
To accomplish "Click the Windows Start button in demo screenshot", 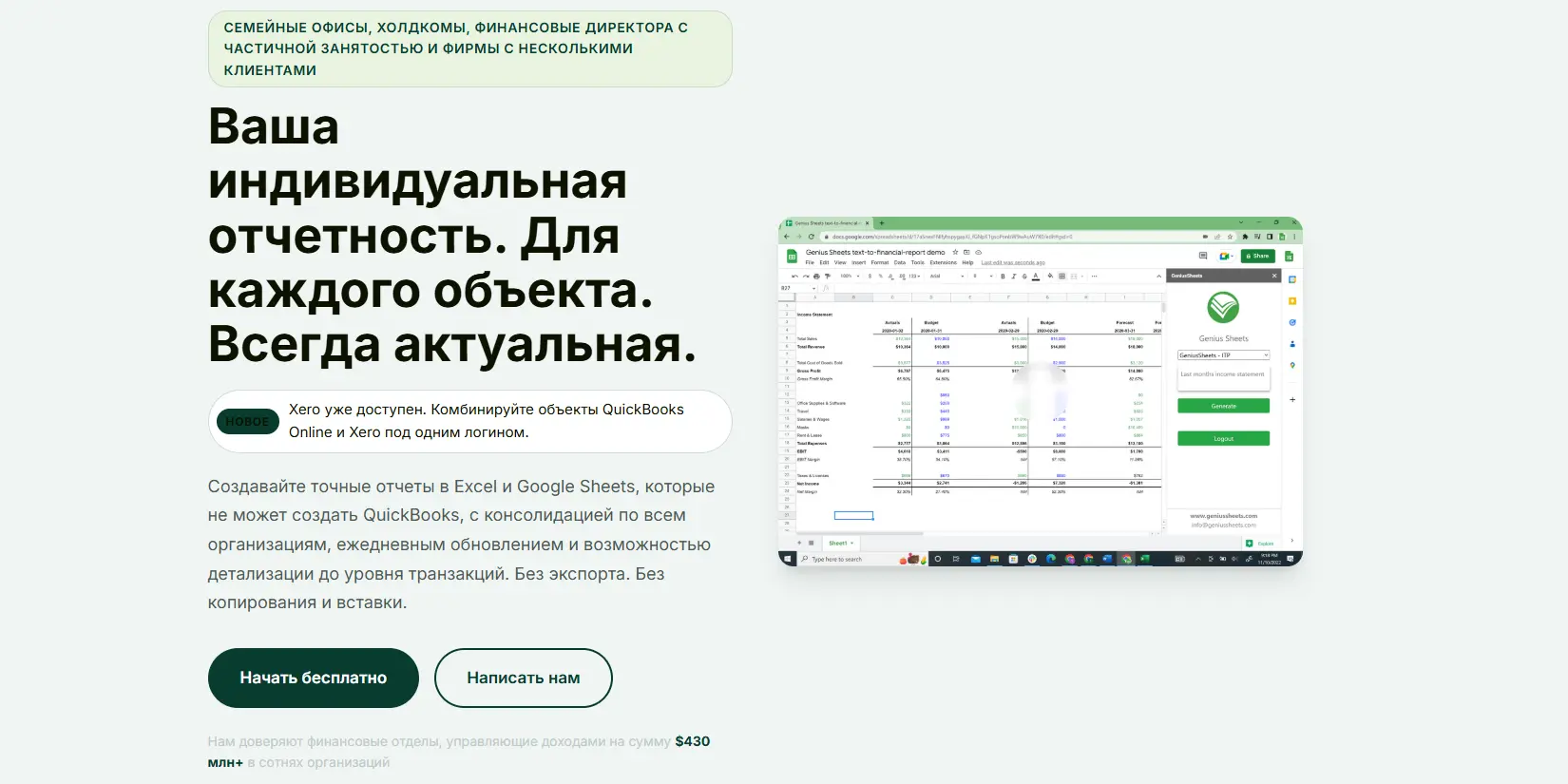I will [787, 559].
